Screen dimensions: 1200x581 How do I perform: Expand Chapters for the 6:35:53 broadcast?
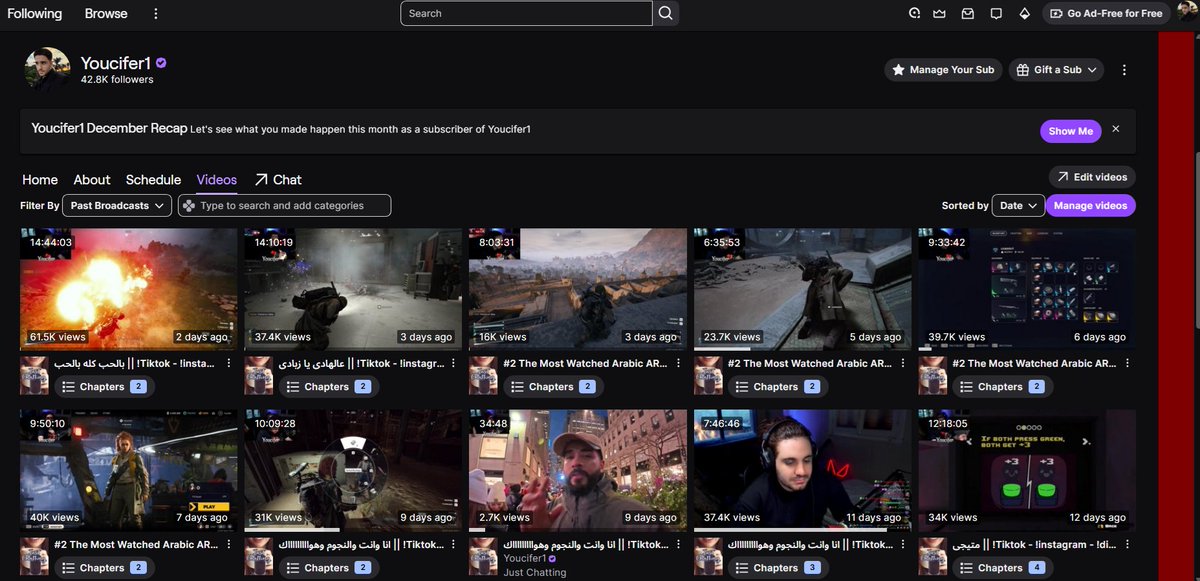point(777,387)
